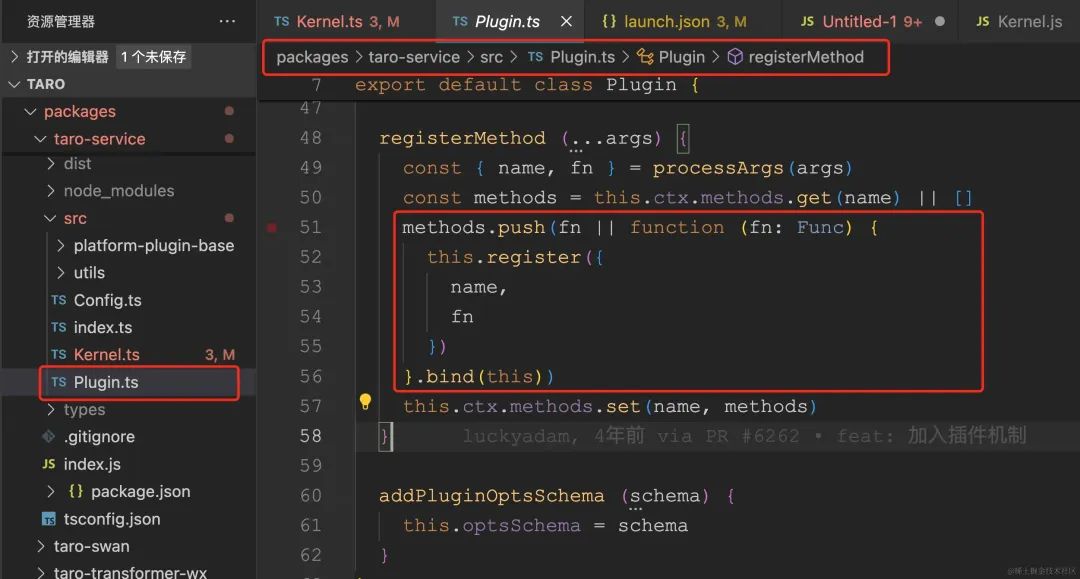Open index.ts in the explorer
The height and width of the screenshot is (579, 1080).
click(103, 328)
